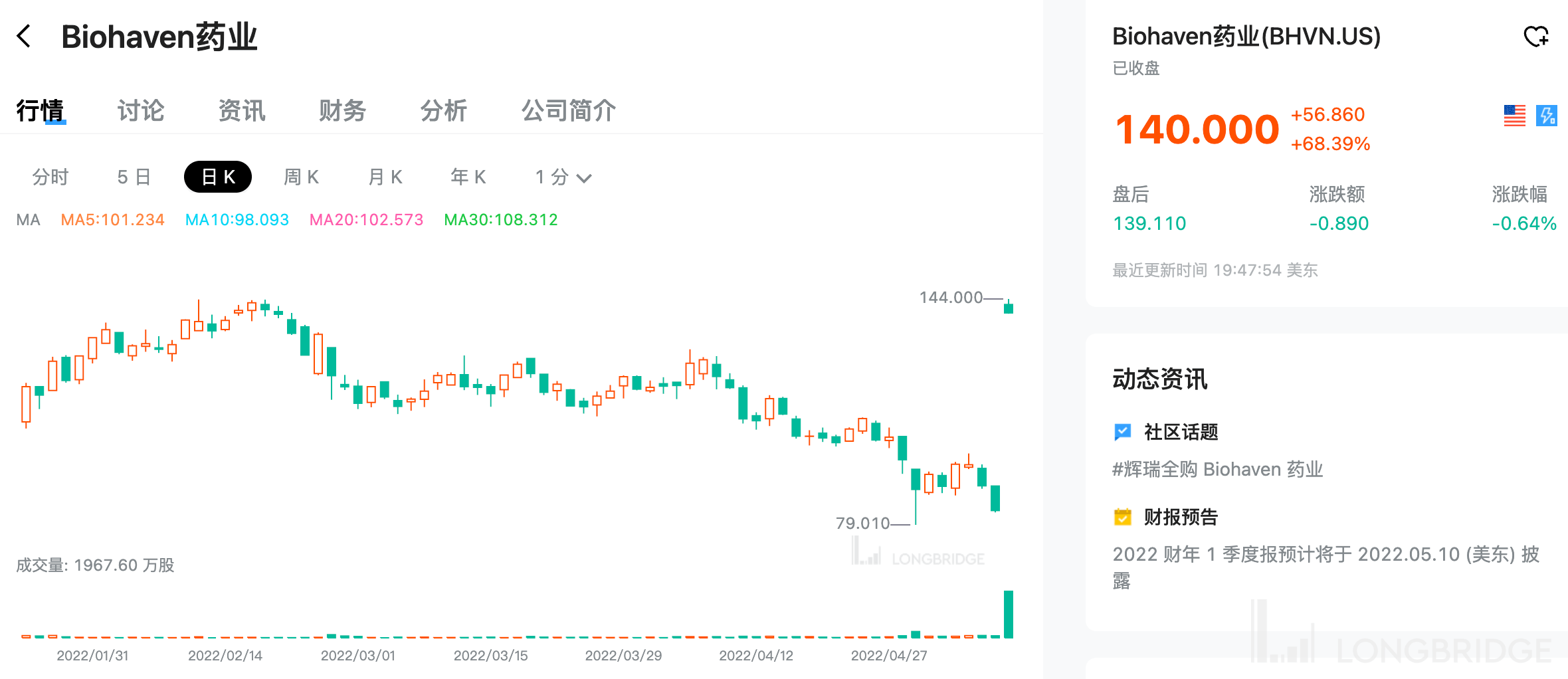The width and height of the screenshot is (1568, 679).
Task: Enable 周K weekly candle view
Action: 300,177
